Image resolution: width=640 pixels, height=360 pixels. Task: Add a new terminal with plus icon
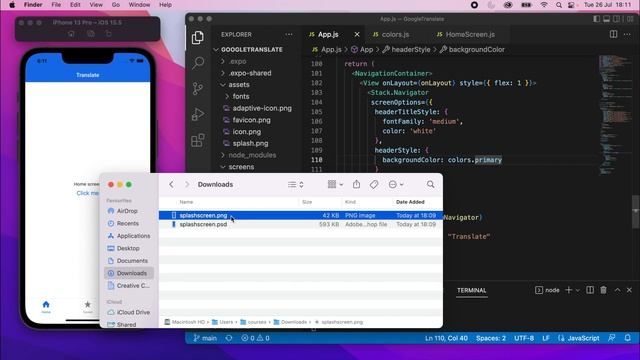tap(569, 290)
